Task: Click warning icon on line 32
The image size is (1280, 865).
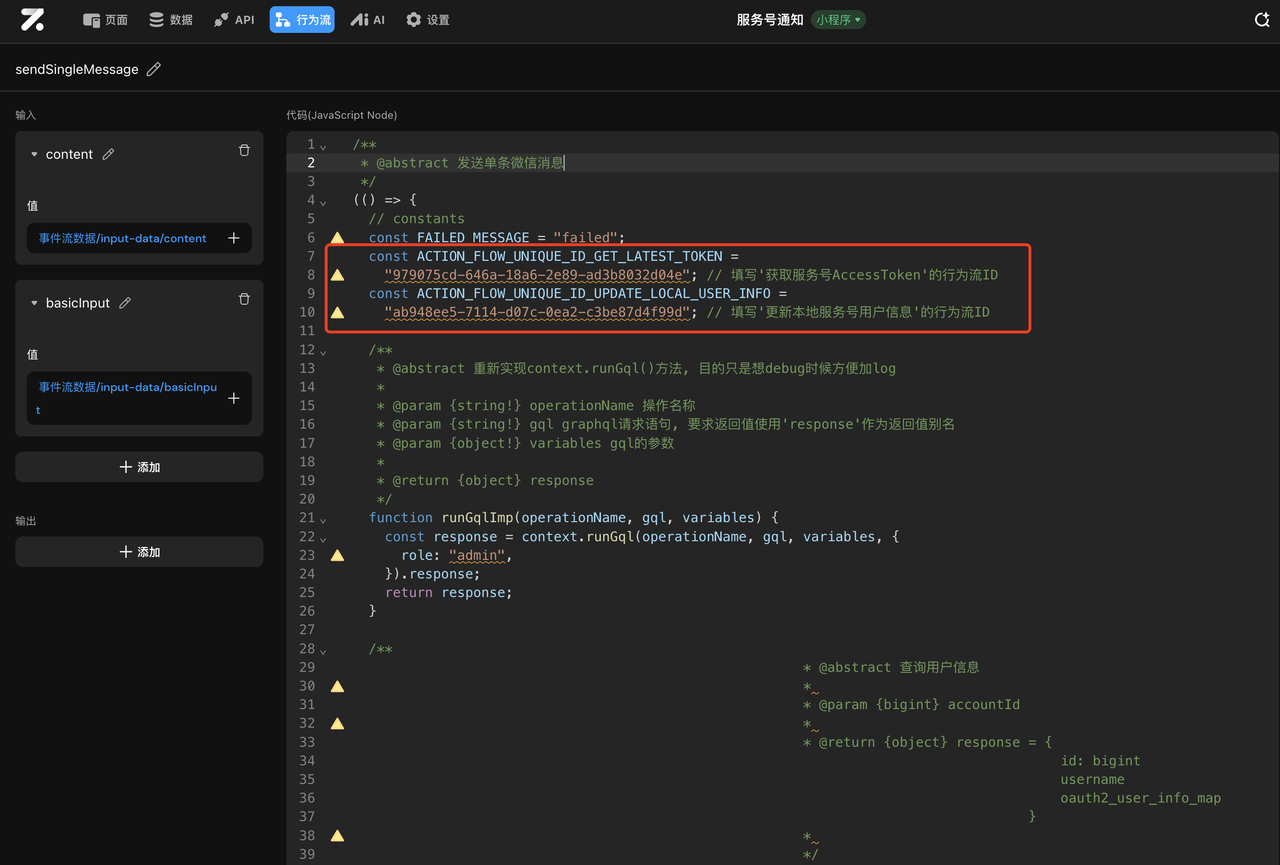Action: (338, 723)
